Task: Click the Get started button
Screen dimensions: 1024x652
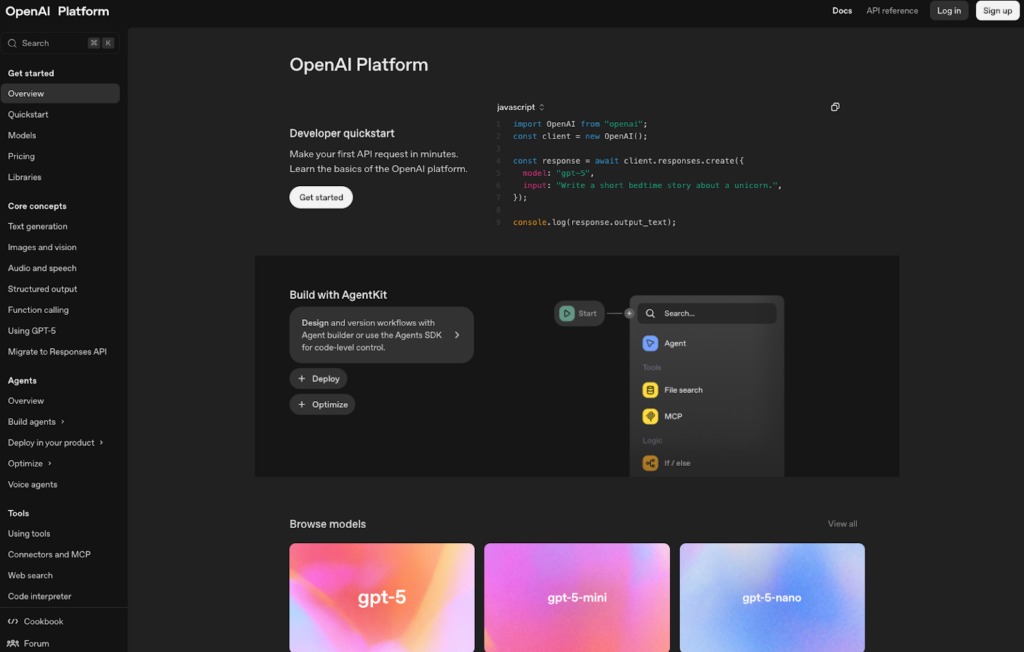Action: pos(320,197)
